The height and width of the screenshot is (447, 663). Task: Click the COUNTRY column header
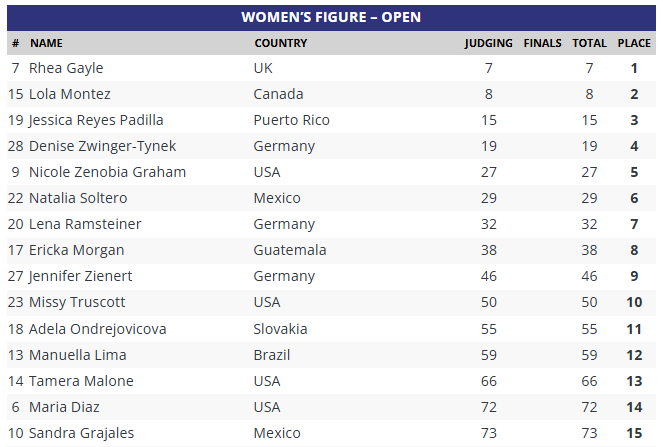(280, 43)
